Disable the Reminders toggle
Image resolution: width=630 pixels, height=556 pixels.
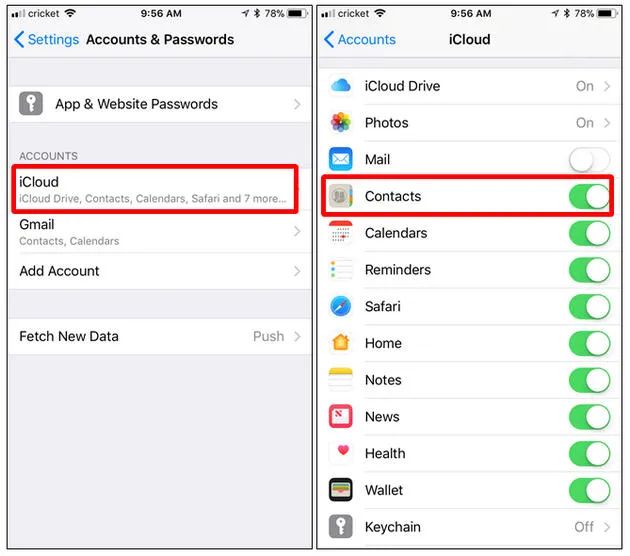click(x=589, y=270)
